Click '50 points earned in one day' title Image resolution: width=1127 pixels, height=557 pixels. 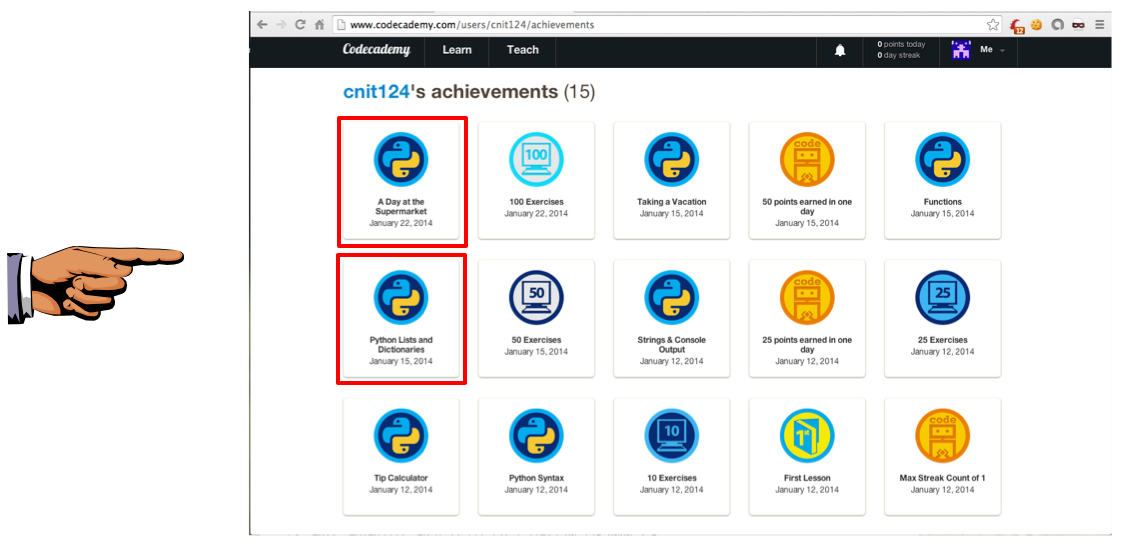[807, 207]
